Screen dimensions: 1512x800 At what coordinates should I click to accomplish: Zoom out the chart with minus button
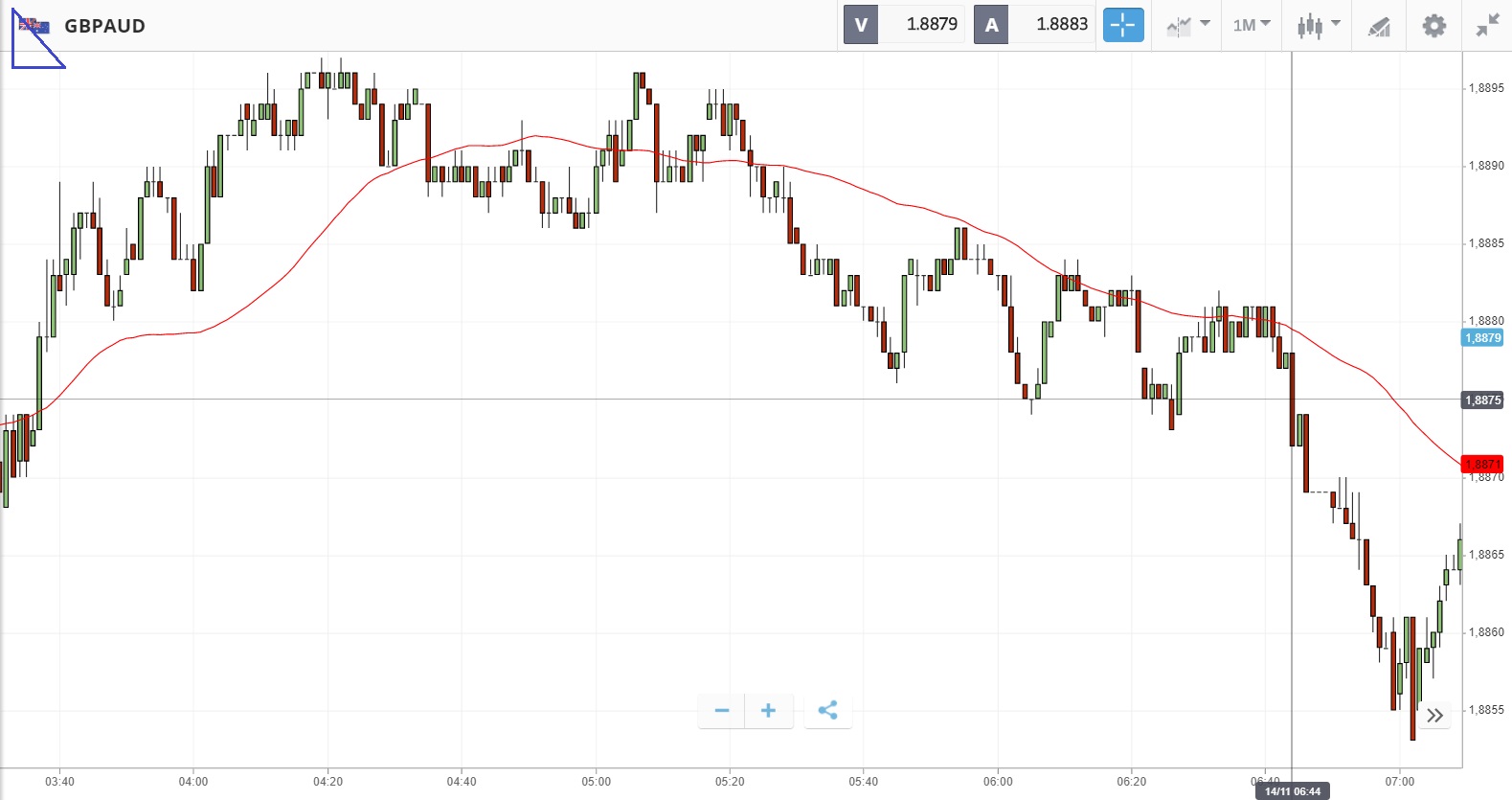pyautogui.click(x=722, y=710)
